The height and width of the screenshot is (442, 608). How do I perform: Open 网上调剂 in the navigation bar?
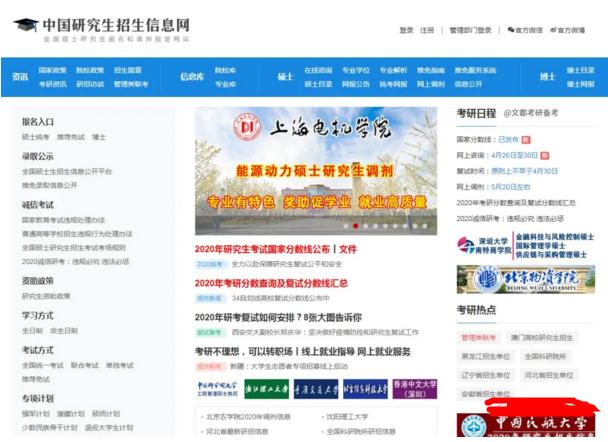[x=431, y=84]
